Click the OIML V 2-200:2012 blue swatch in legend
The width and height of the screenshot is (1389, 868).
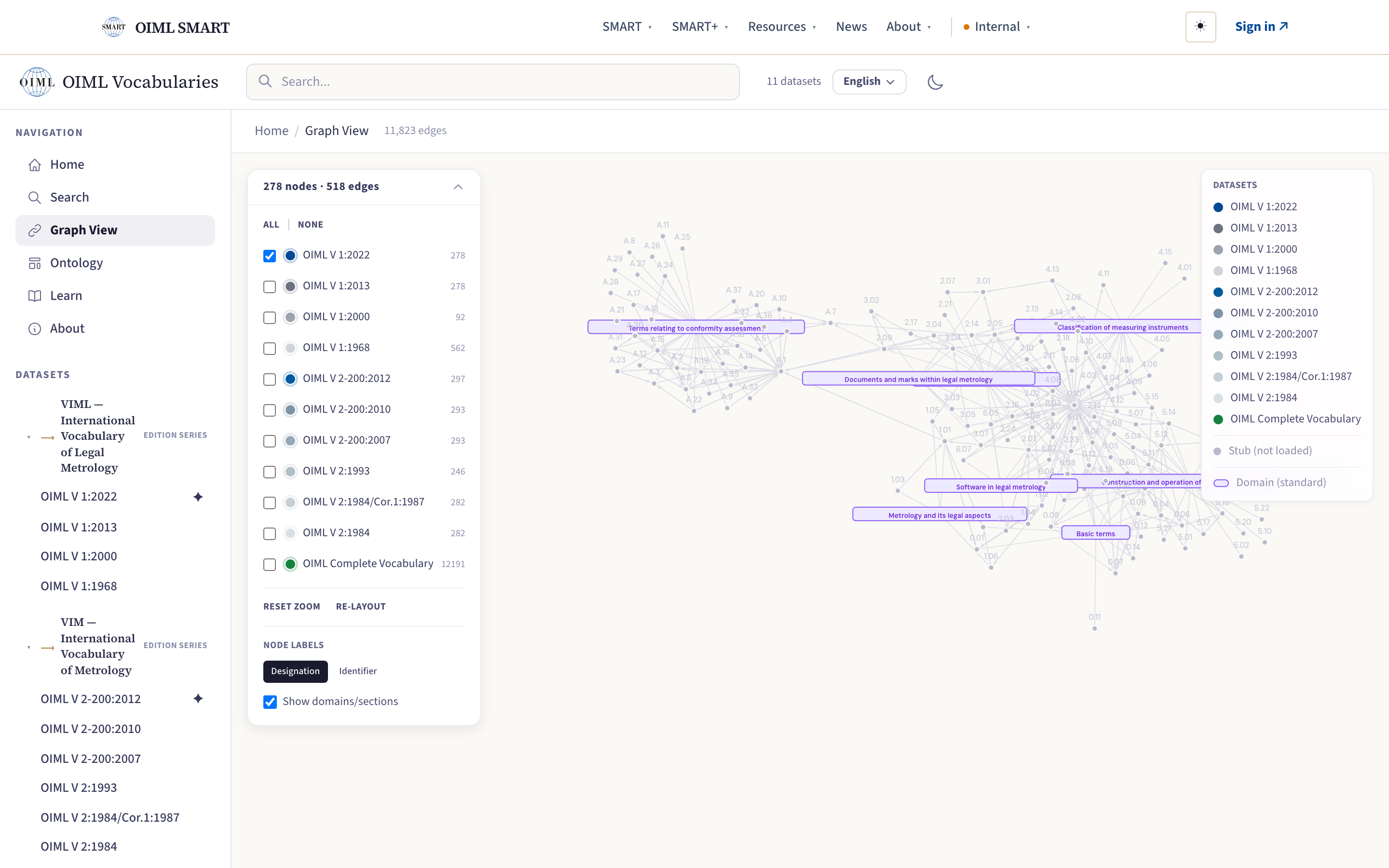pos(1218,292)
